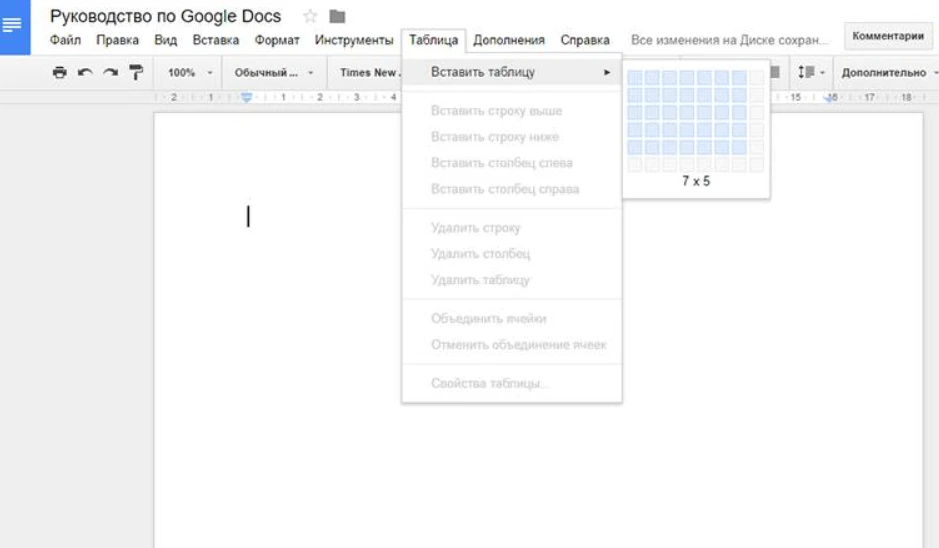
Task: Click the Print icon
Action: pos(59,72)
